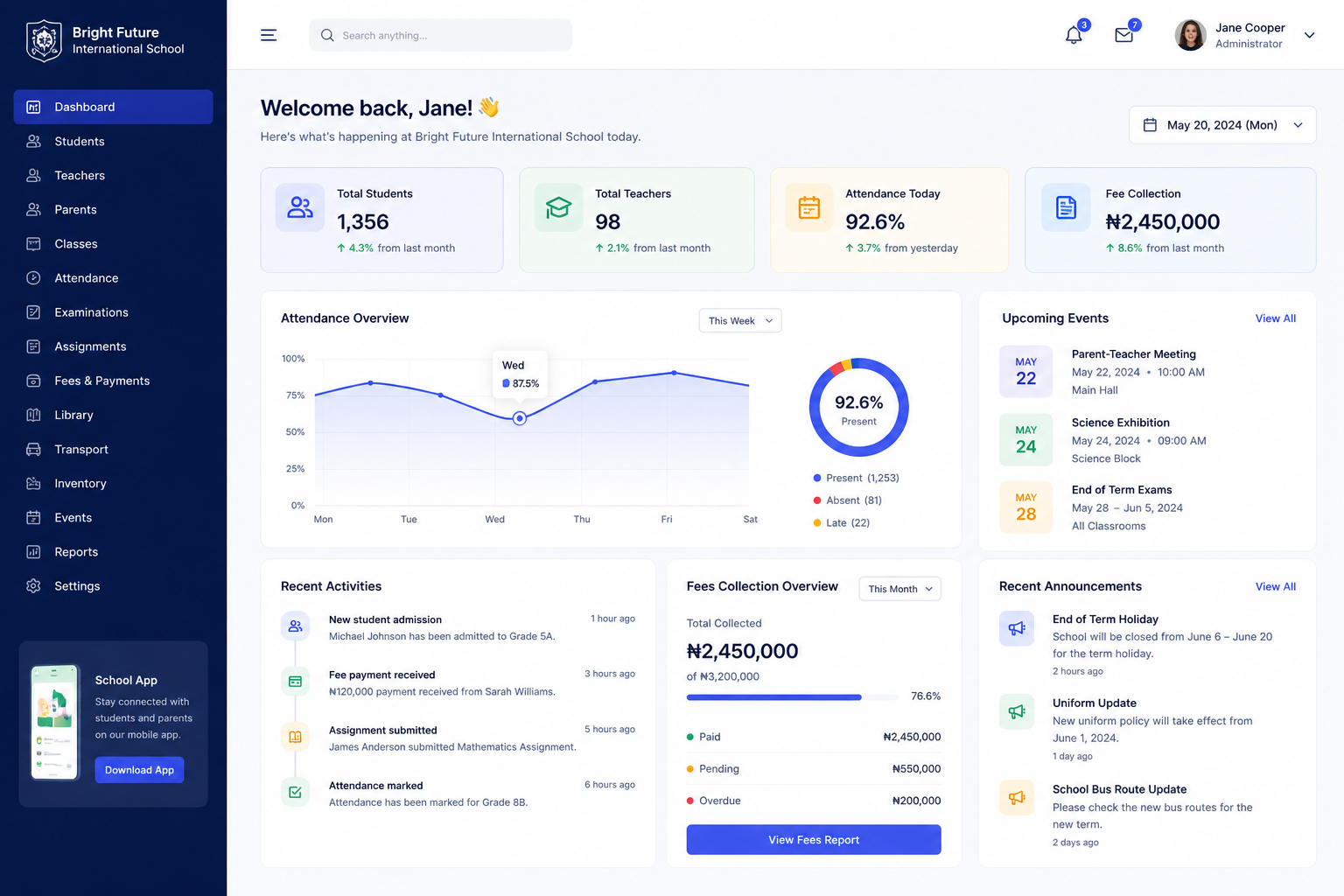Expand the This Week dropdown
1344x896 pixels.
tap(740, 320)
